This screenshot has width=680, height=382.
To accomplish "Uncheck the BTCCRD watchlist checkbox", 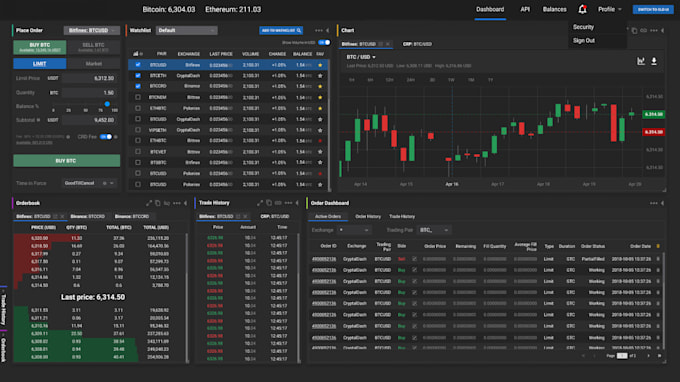I will coord(138,86).
